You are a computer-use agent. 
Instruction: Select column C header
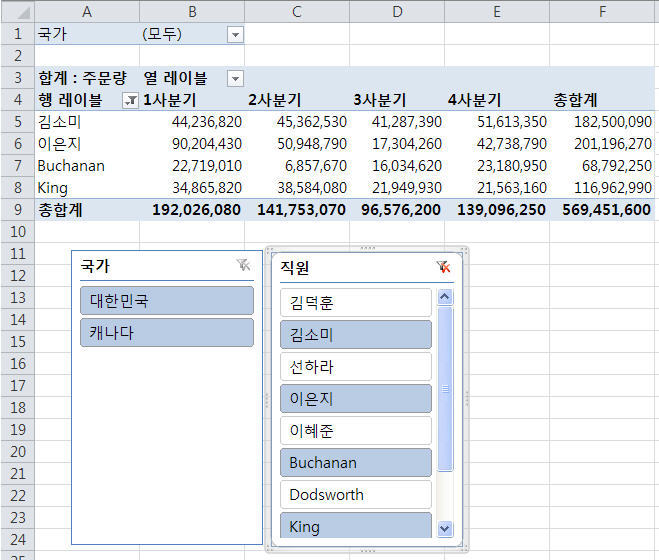click(x=297, y=11)
